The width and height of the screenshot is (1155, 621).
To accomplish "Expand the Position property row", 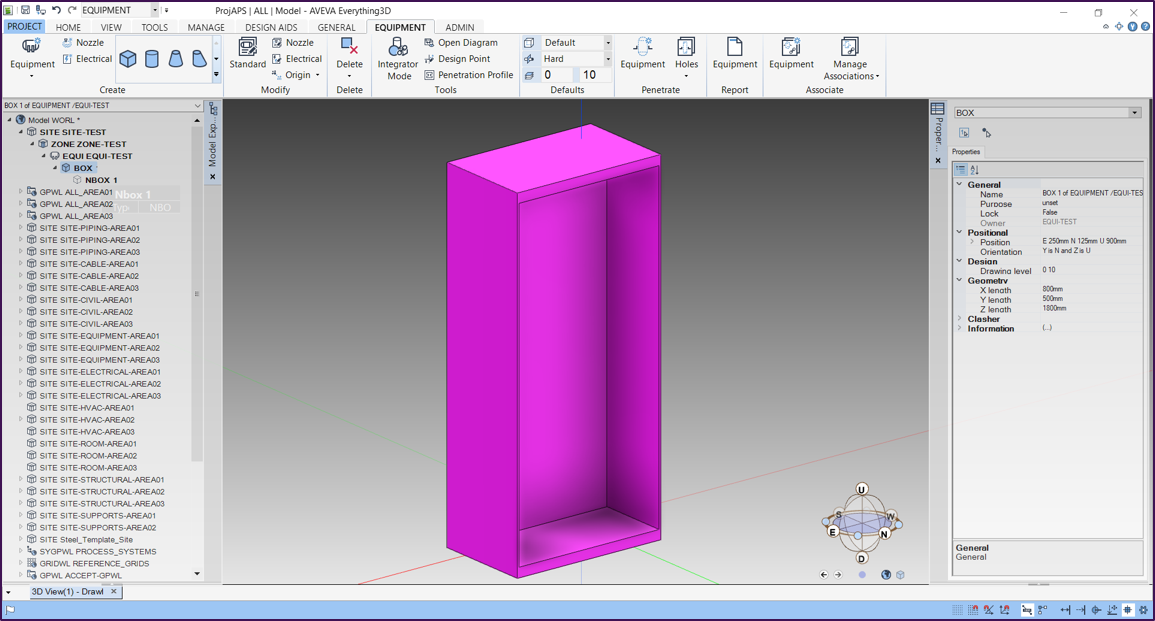I will 972,242.
